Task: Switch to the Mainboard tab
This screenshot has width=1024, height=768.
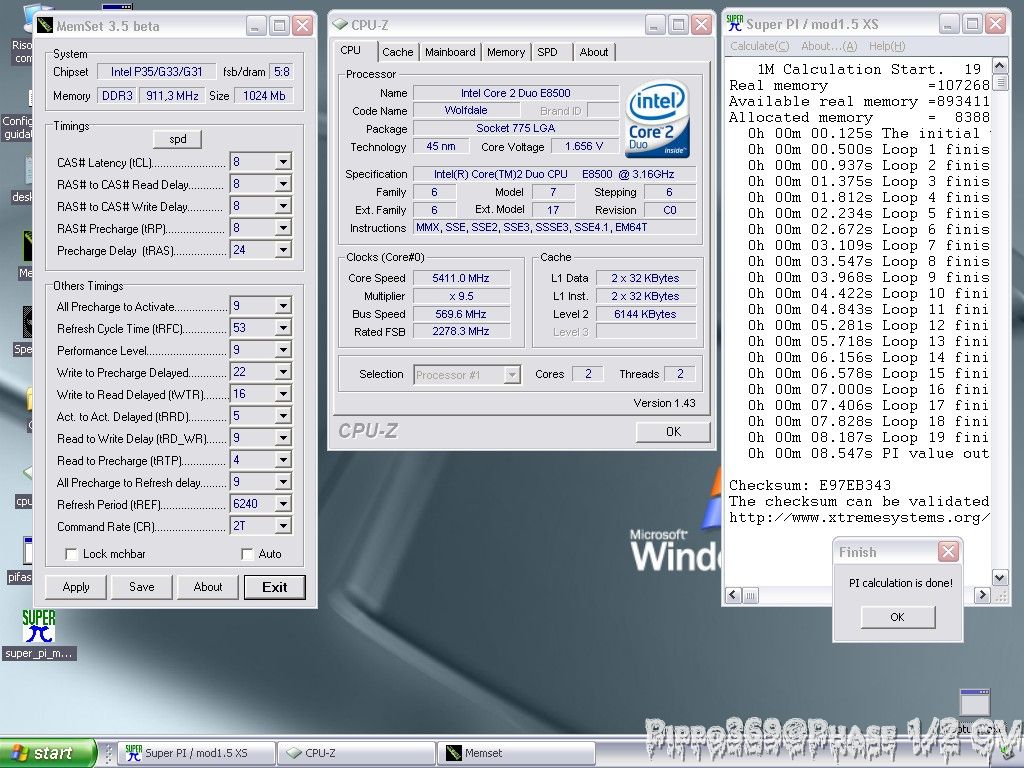Action: click(450, 52)
